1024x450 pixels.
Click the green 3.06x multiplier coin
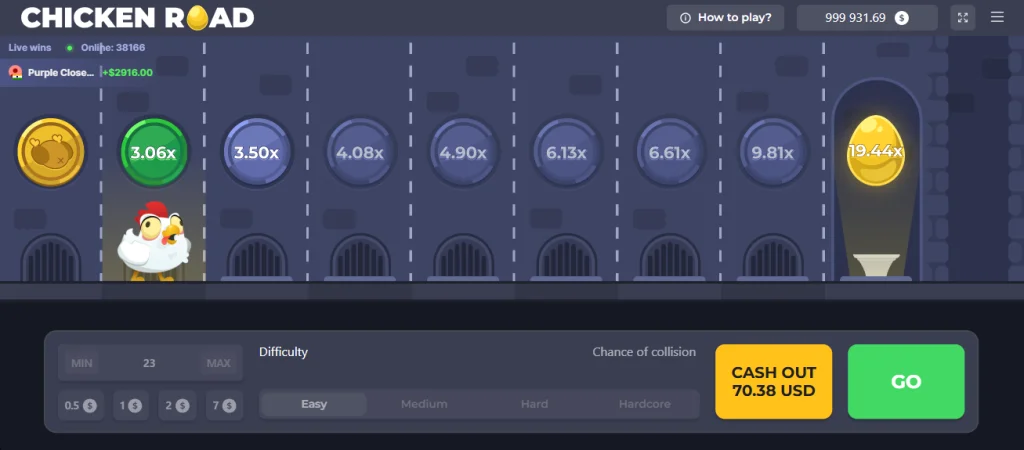click(x=153, y=152)
